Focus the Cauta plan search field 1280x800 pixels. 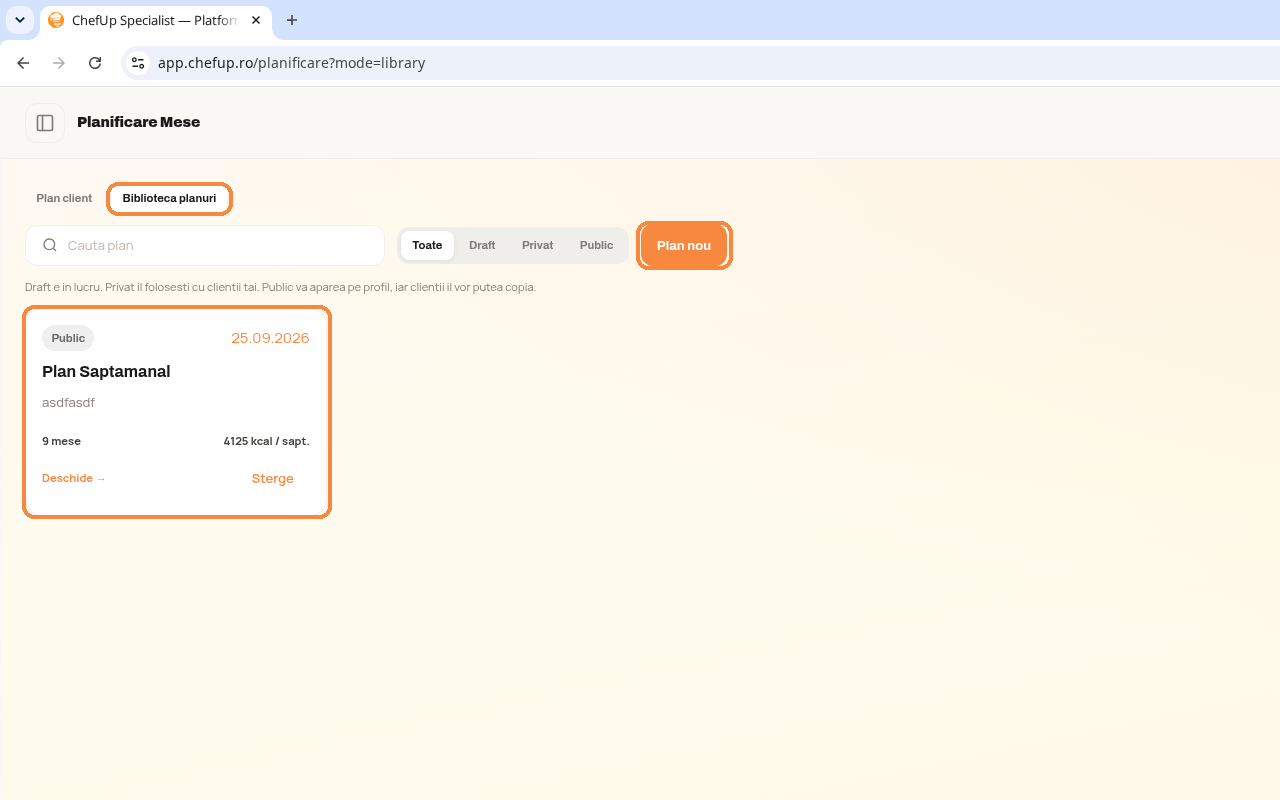point(205,245)
